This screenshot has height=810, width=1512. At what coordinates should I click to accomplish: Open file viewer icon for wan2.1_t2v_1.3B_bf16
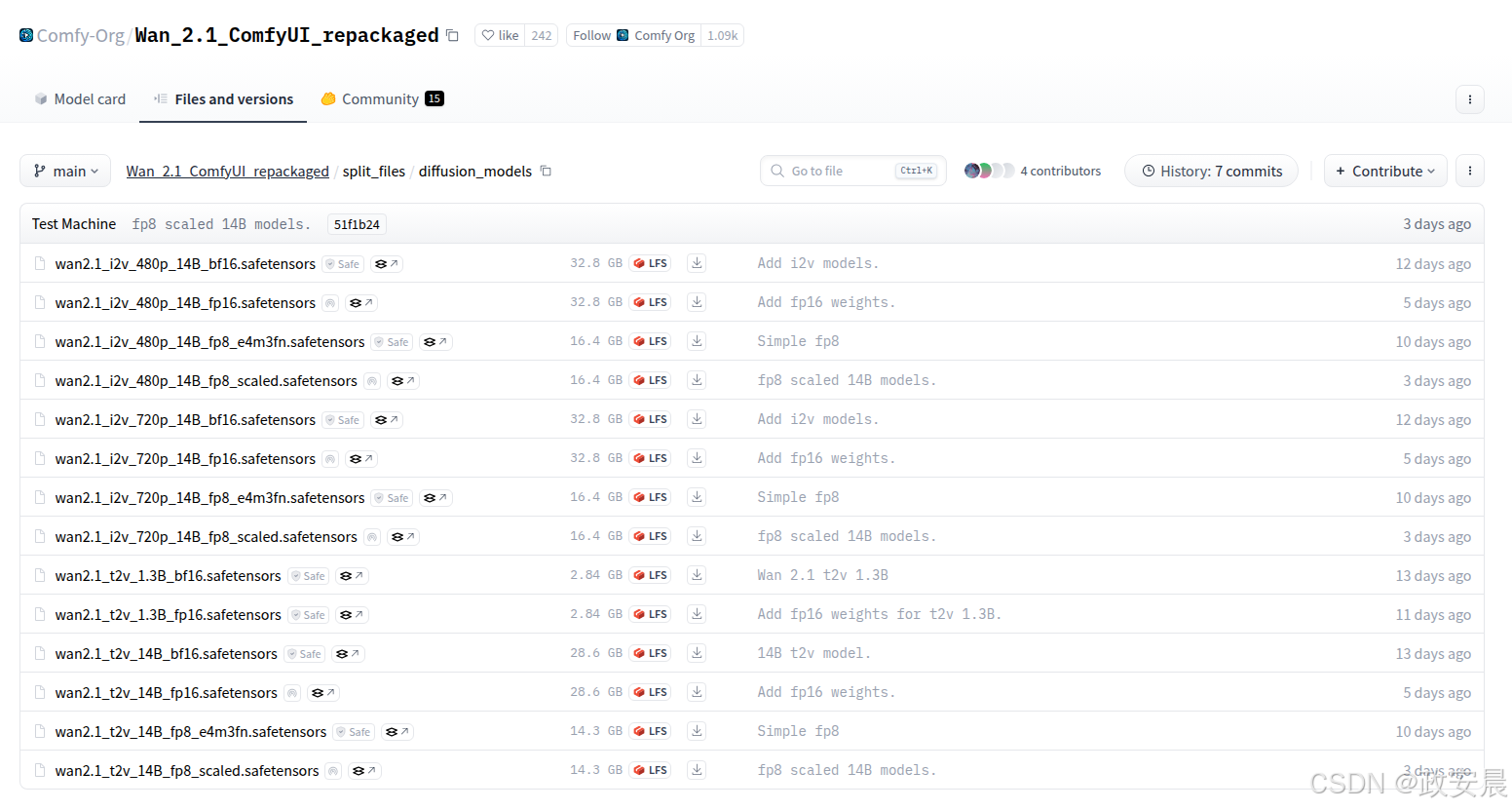(352, 576)
